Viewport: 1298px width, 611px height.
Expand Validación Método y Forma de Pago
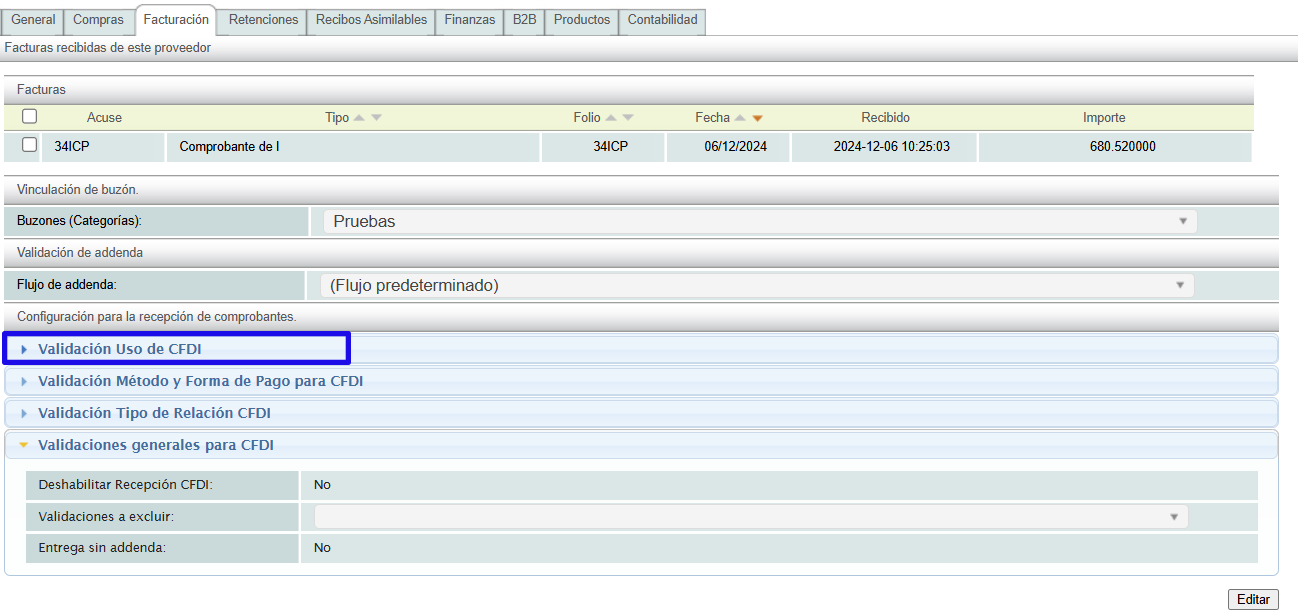click(200, 381)
